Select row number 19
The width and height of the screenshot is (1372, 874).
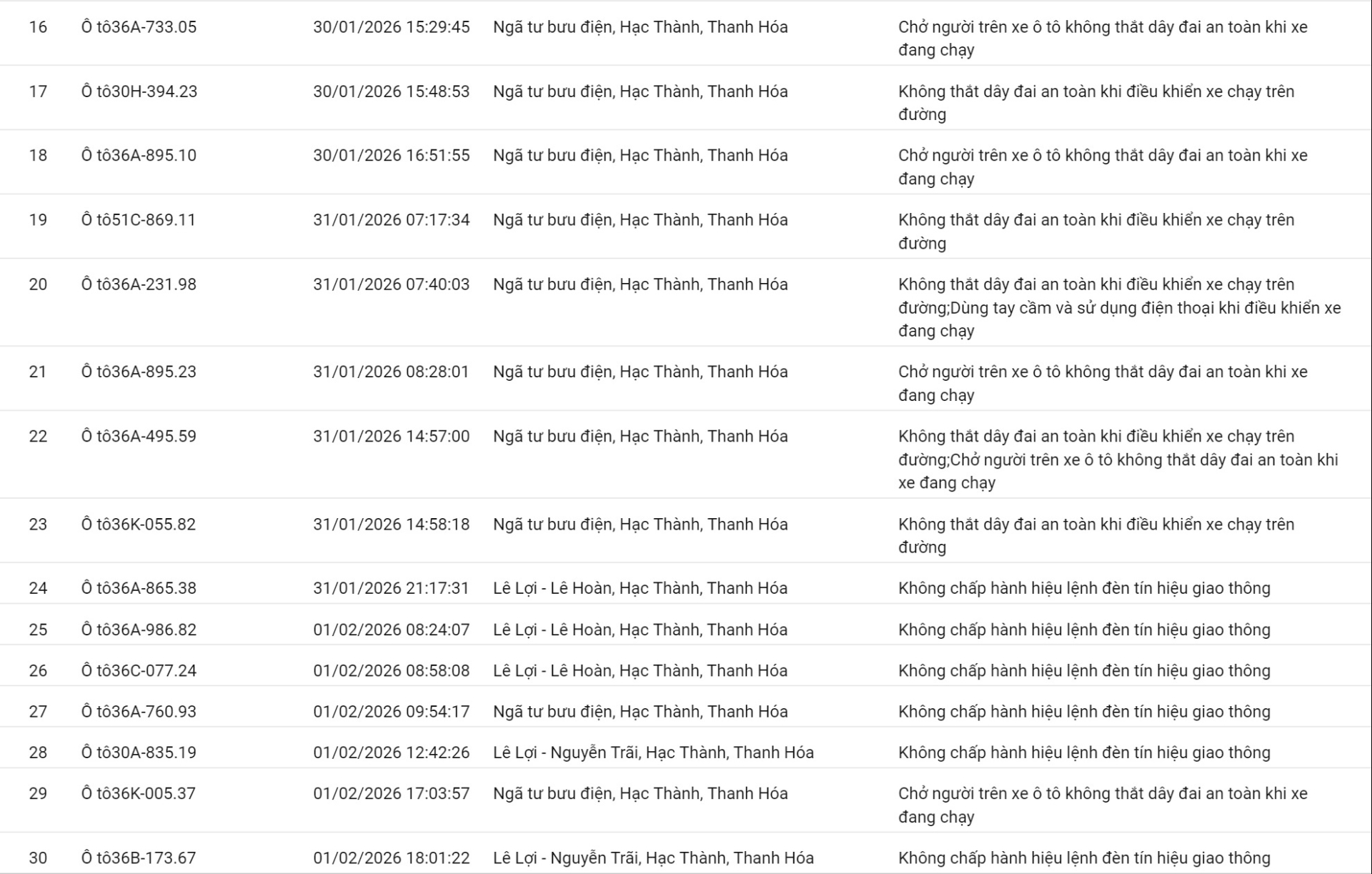[38, 220]
